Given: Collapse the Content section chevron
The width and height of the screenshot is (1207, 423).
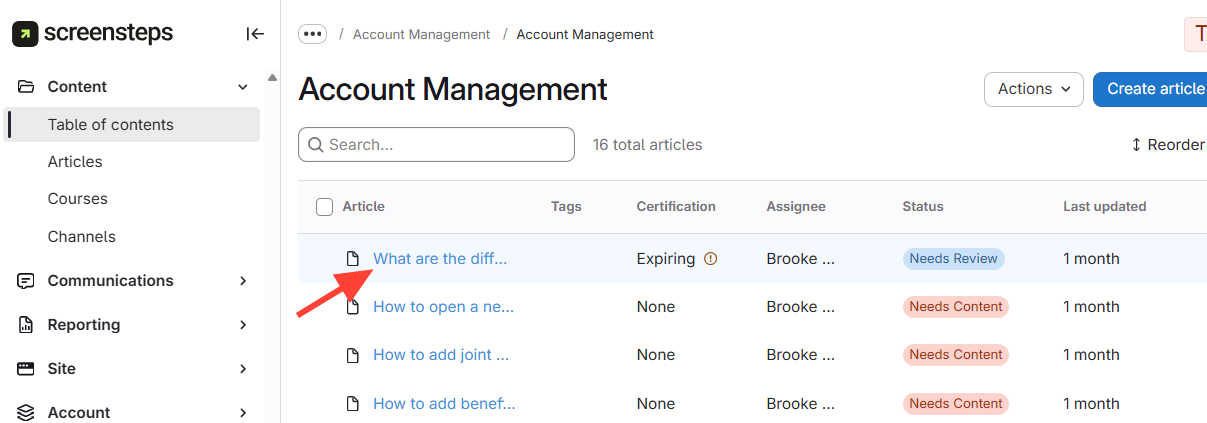Looking at the screenshot, I should coord(242,87).
